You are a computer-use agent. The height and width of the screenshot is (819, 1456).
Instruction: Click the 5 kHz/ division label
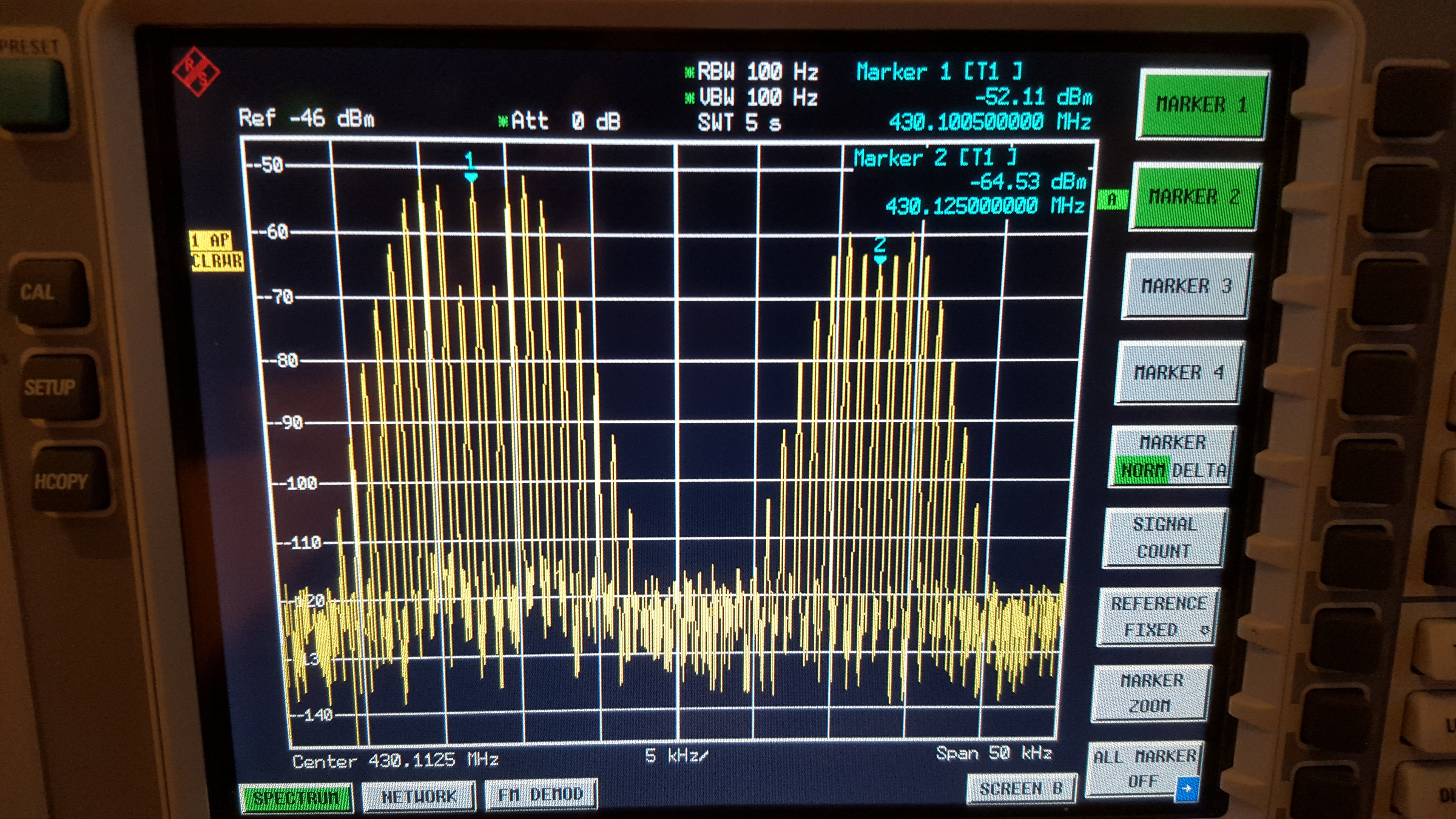pos(676,756)
